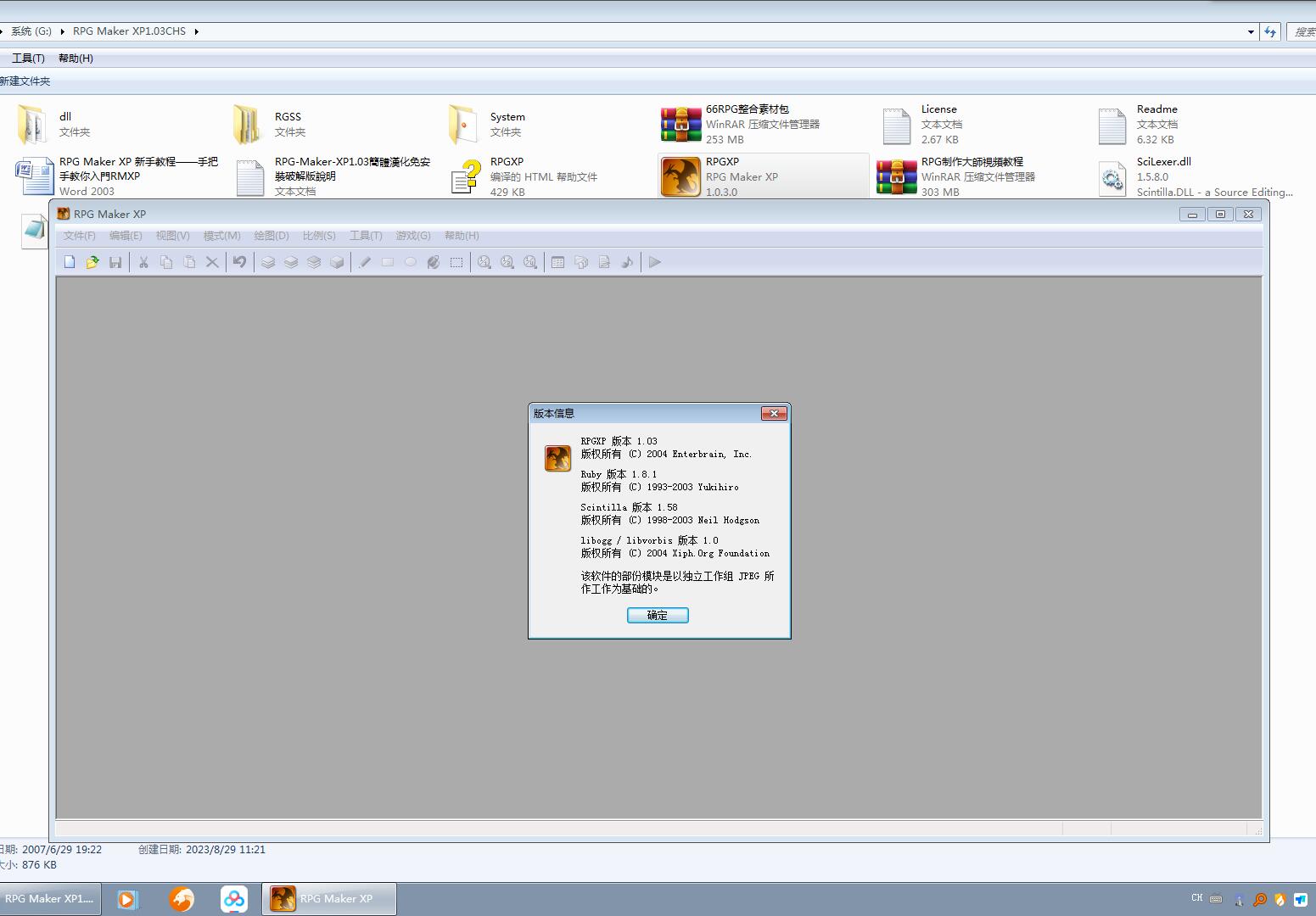
Task: Select the Readme text file
Action: (1137, 125)
